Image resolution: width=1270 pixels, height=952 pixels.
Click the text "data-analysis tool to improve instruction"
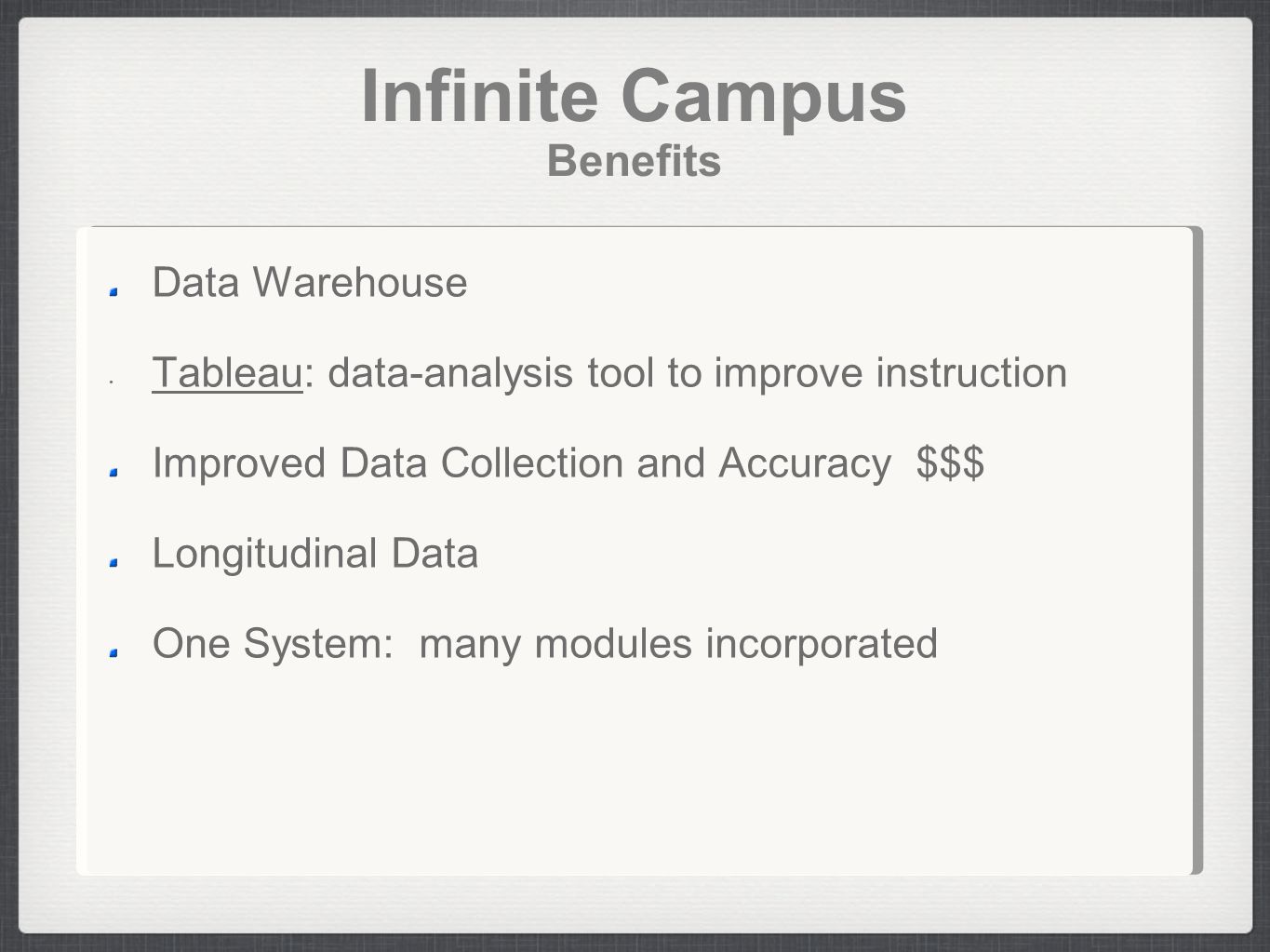click(698, 373)
